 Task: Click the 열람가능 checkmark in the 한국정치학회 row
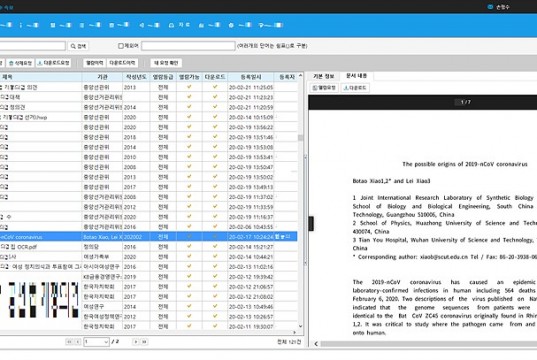tap(189, 326)
